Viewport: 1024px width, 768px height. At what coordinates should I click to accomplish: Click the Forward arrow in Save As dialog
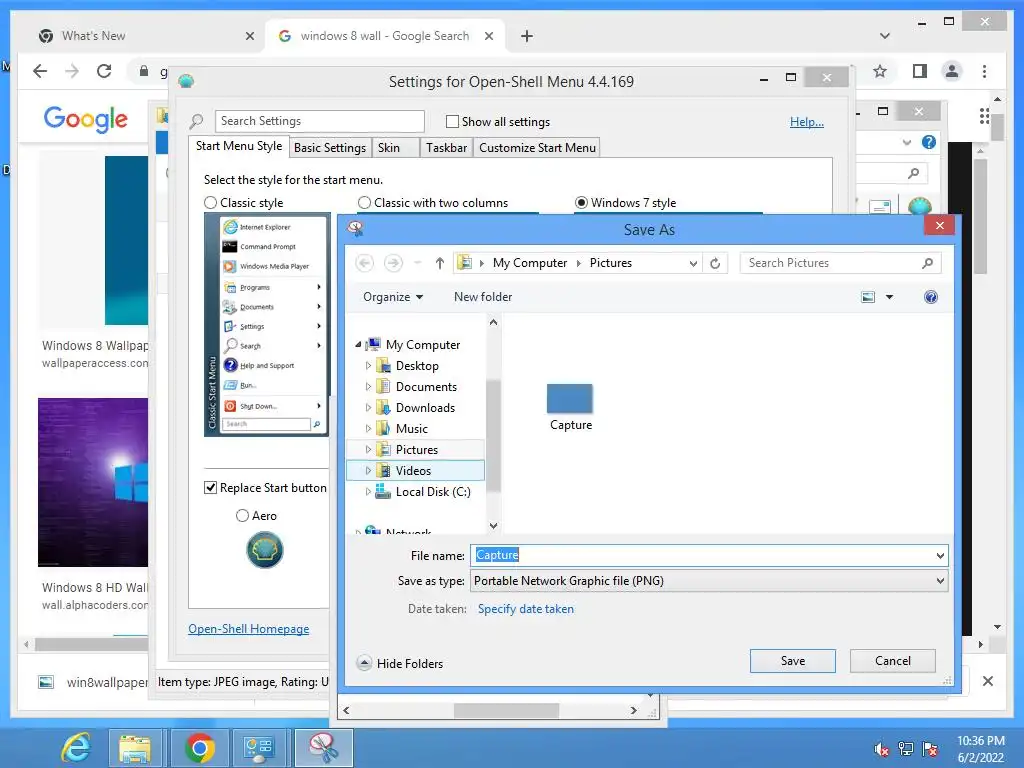click(x=393, y=263)
